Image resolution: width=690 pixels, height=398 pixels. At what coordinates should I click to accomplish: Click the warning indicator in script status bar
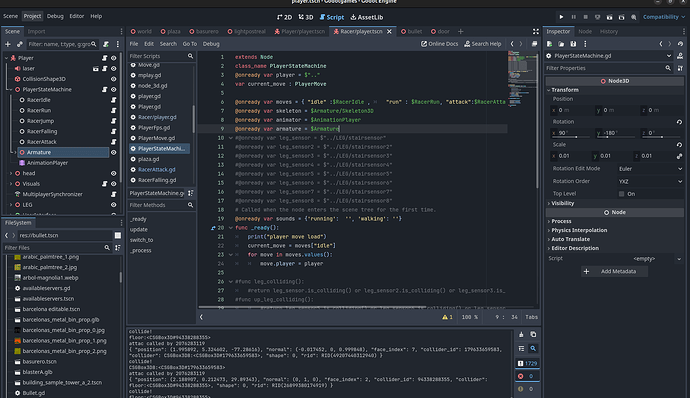click(447, 317)
